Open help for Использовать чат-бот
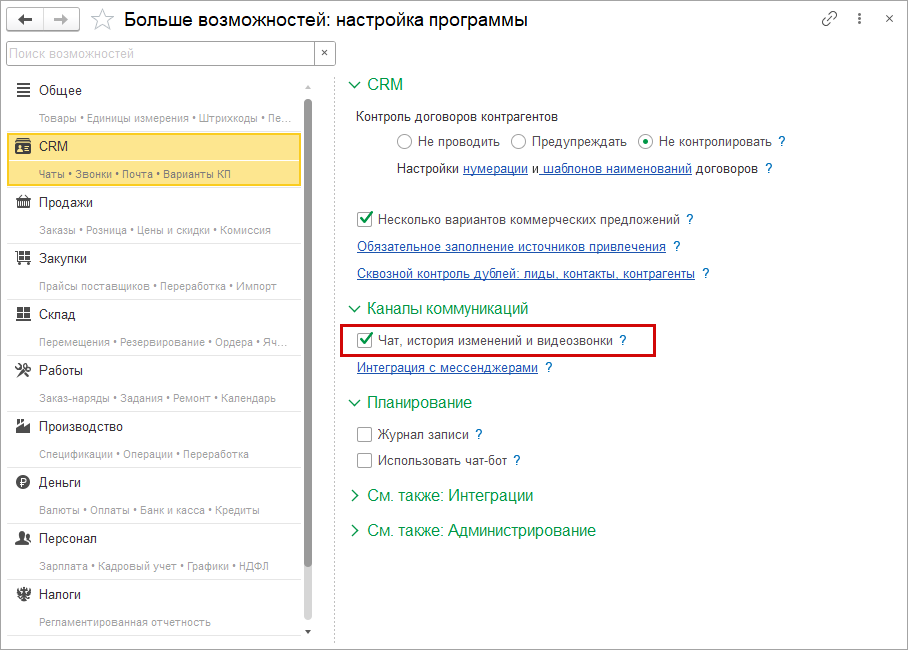 [517, 461]
